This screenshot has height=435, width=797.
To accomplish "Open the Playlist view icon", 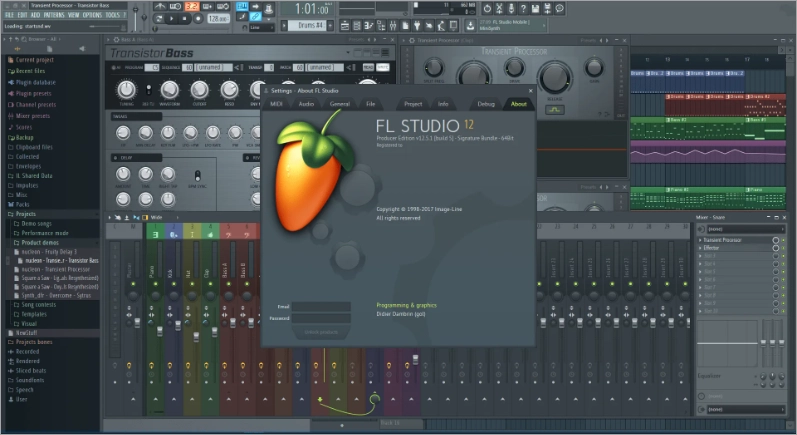I will tap(345, 25).
